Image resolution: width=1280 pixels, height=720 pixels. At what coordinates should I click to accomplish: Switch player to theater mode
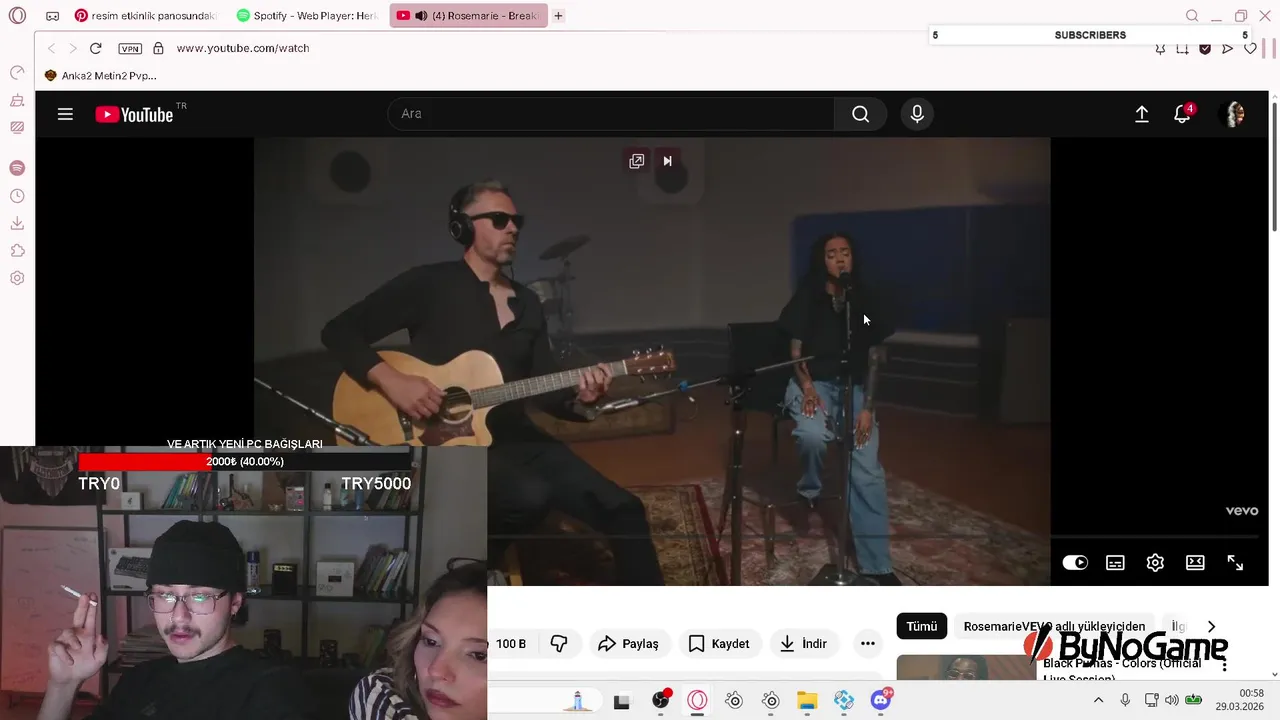coord(1195,563)
